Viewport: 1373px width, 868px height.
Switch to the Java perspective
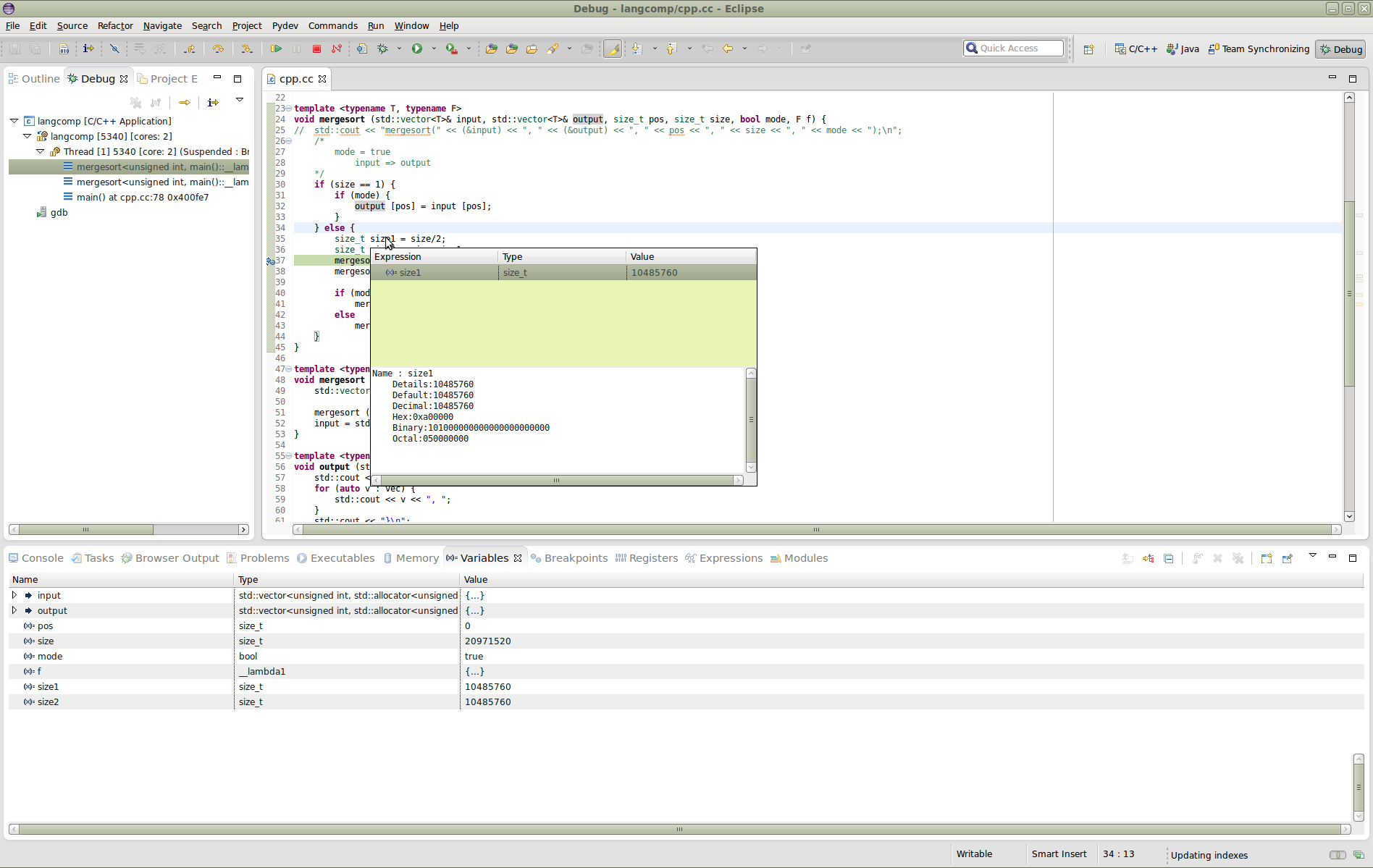coord(1183,49)
